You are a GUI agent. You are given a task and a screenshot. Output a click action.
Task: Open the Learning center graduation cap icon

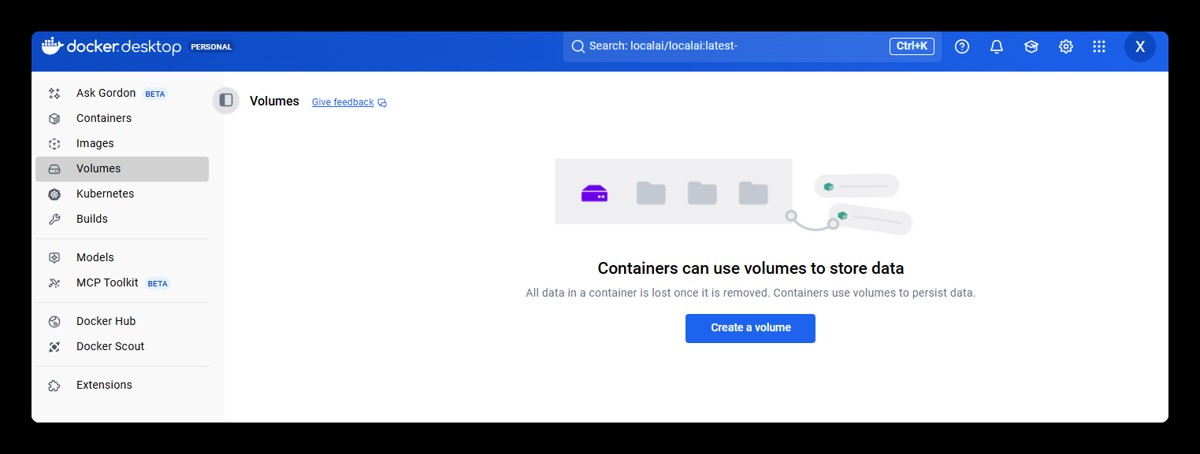click(x=1031, y=46)
